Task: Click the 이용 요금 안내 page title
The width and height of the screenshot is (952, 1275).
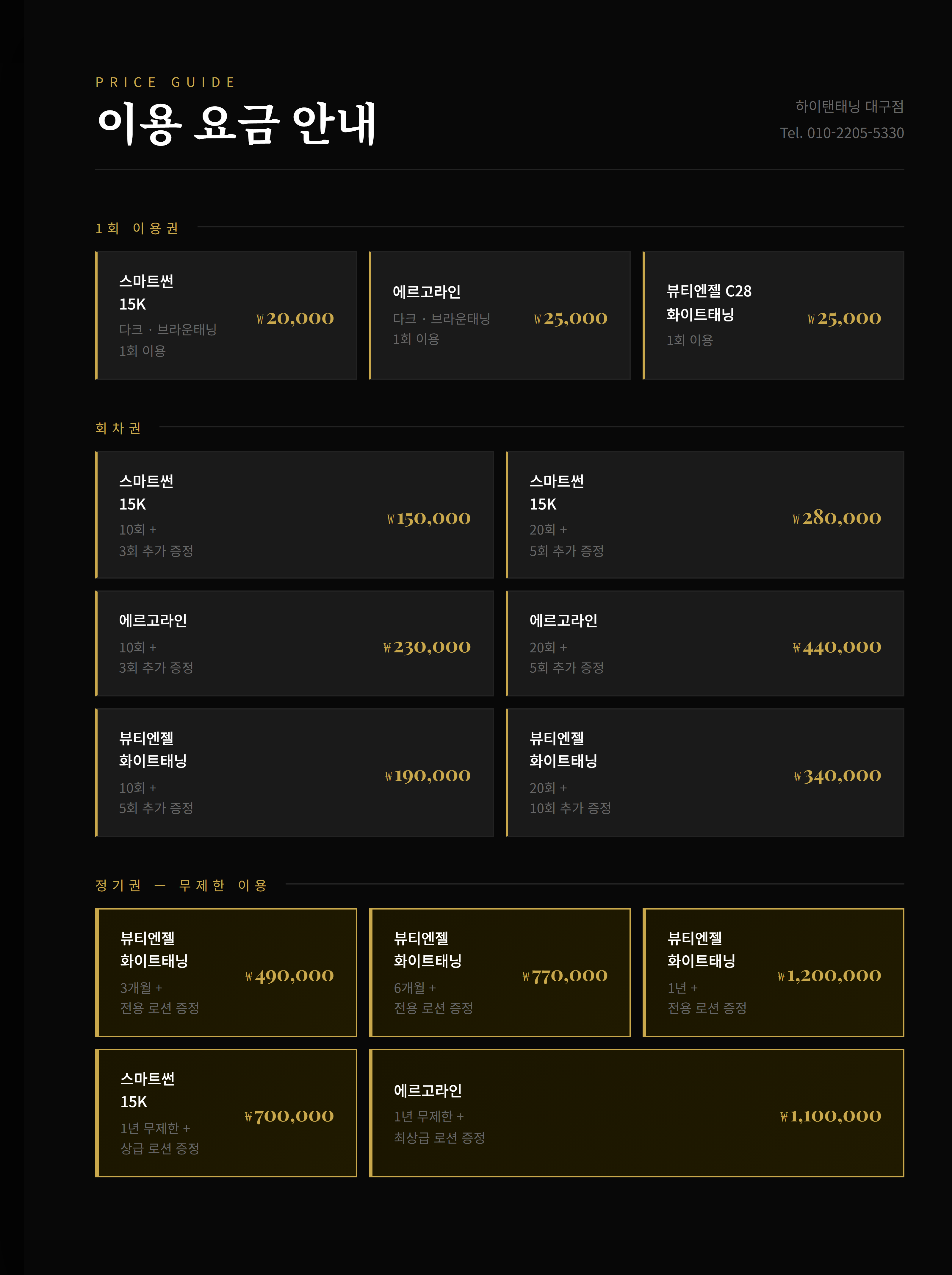Action: [x=236, y=123]
